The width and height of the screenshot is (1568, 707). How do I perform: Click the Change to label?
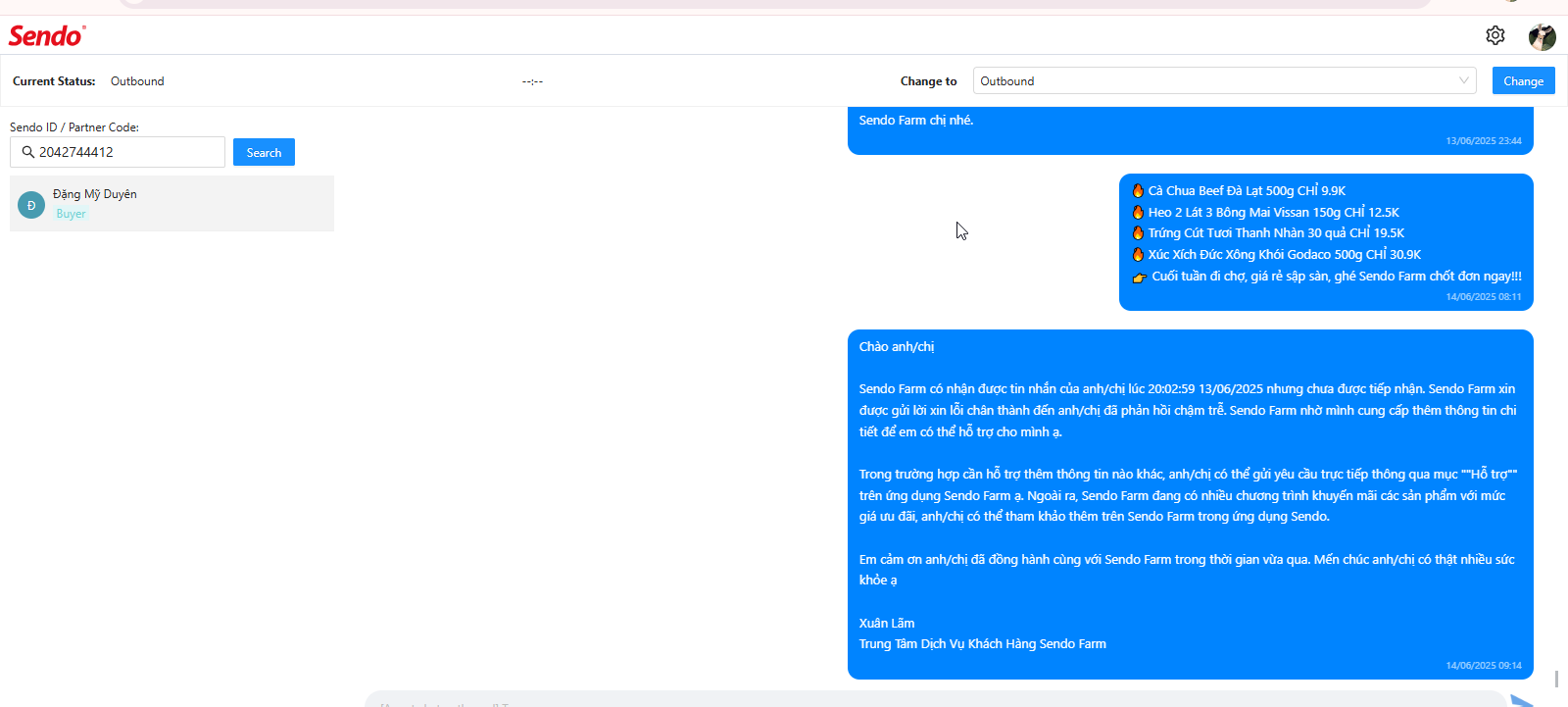pos(929,81)
